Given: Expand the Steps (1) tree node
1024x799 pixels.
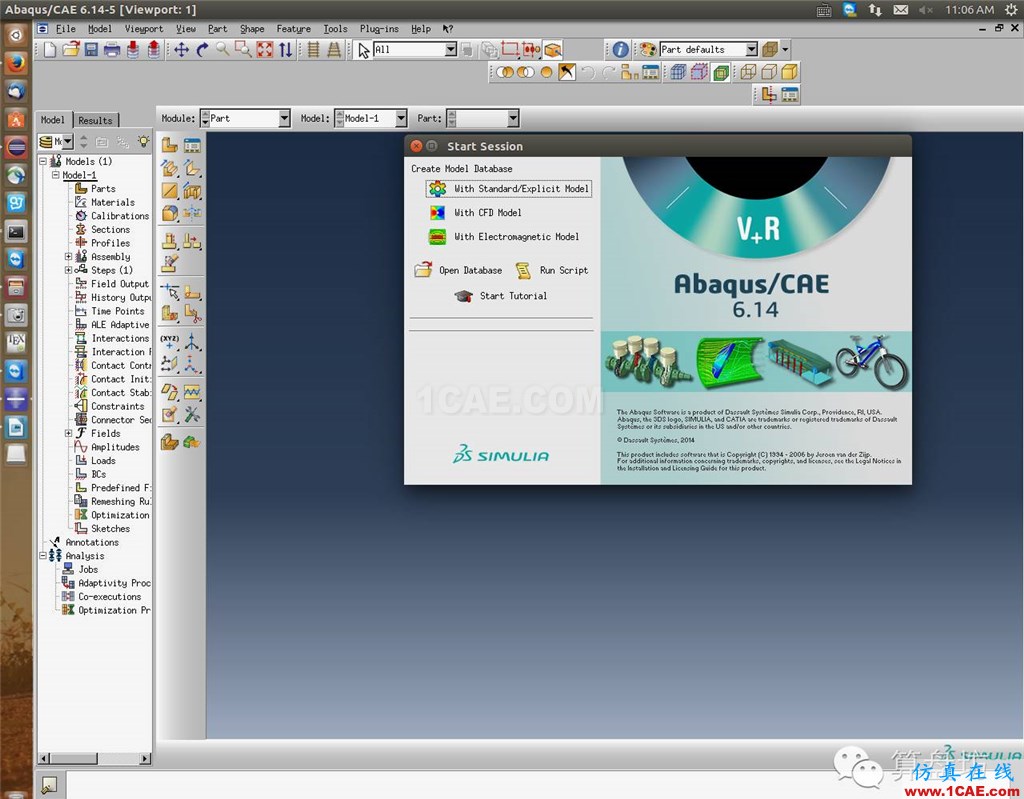Looking at the screenshot, I should click(68, 270).
